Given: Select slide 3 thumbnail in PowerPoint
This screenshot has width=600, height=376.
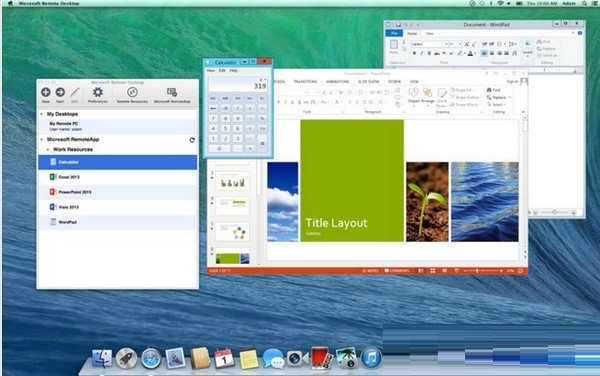Looking at the screenshot, I should click(x=232, y=180).
